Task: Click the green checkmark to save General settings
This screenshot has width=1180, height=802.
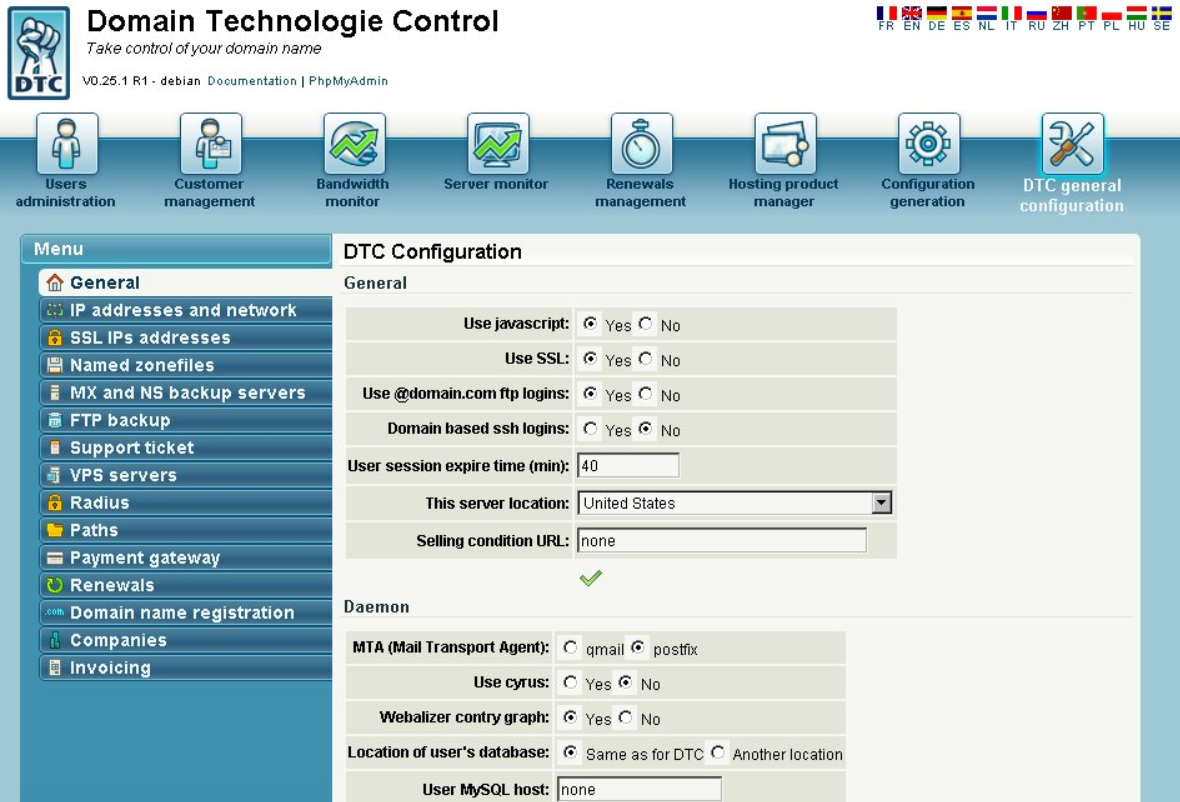Action: pos(591,578)
